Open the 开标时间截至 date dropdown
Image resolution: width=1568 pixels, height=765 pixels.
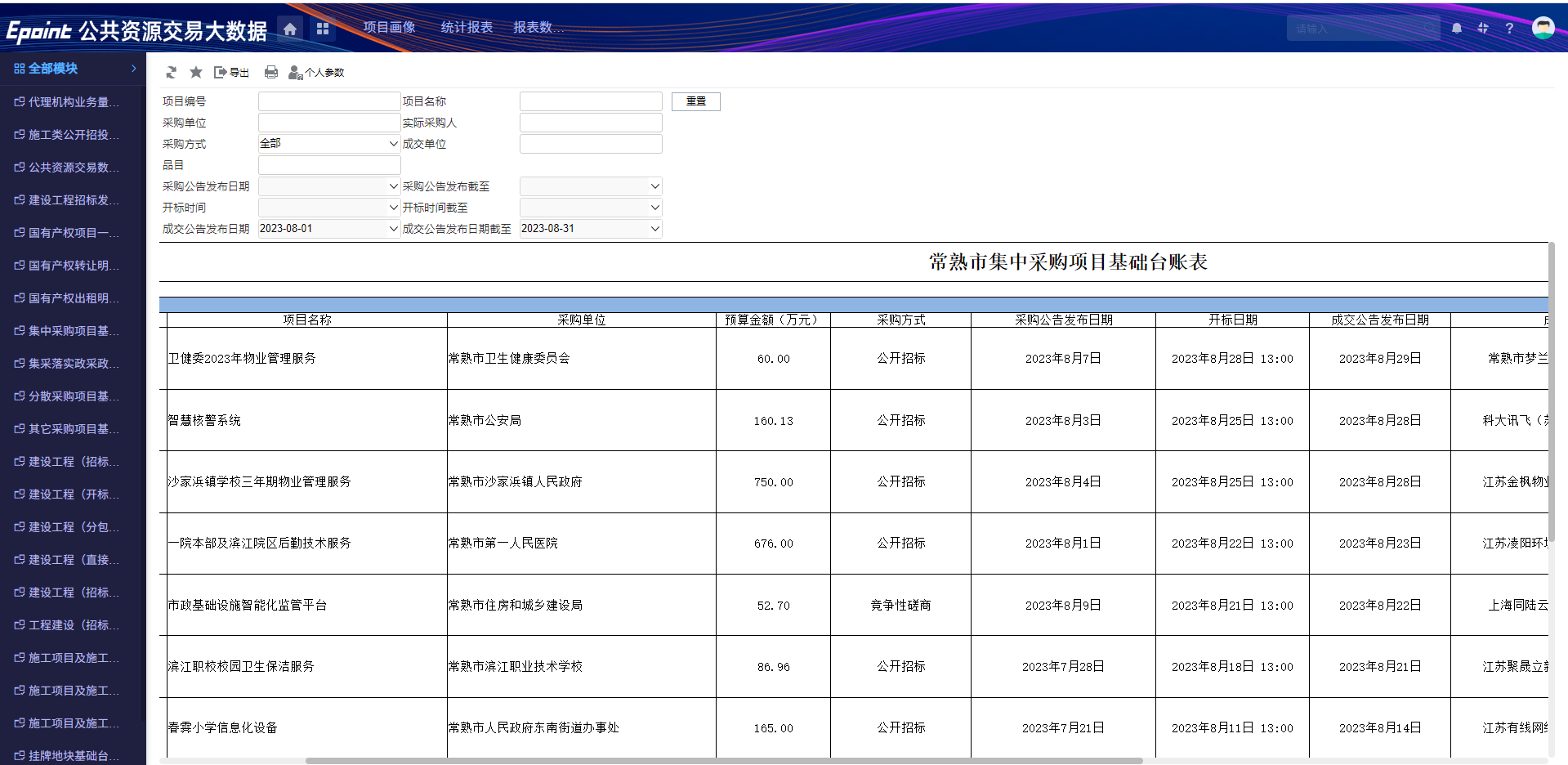point(591,208)
